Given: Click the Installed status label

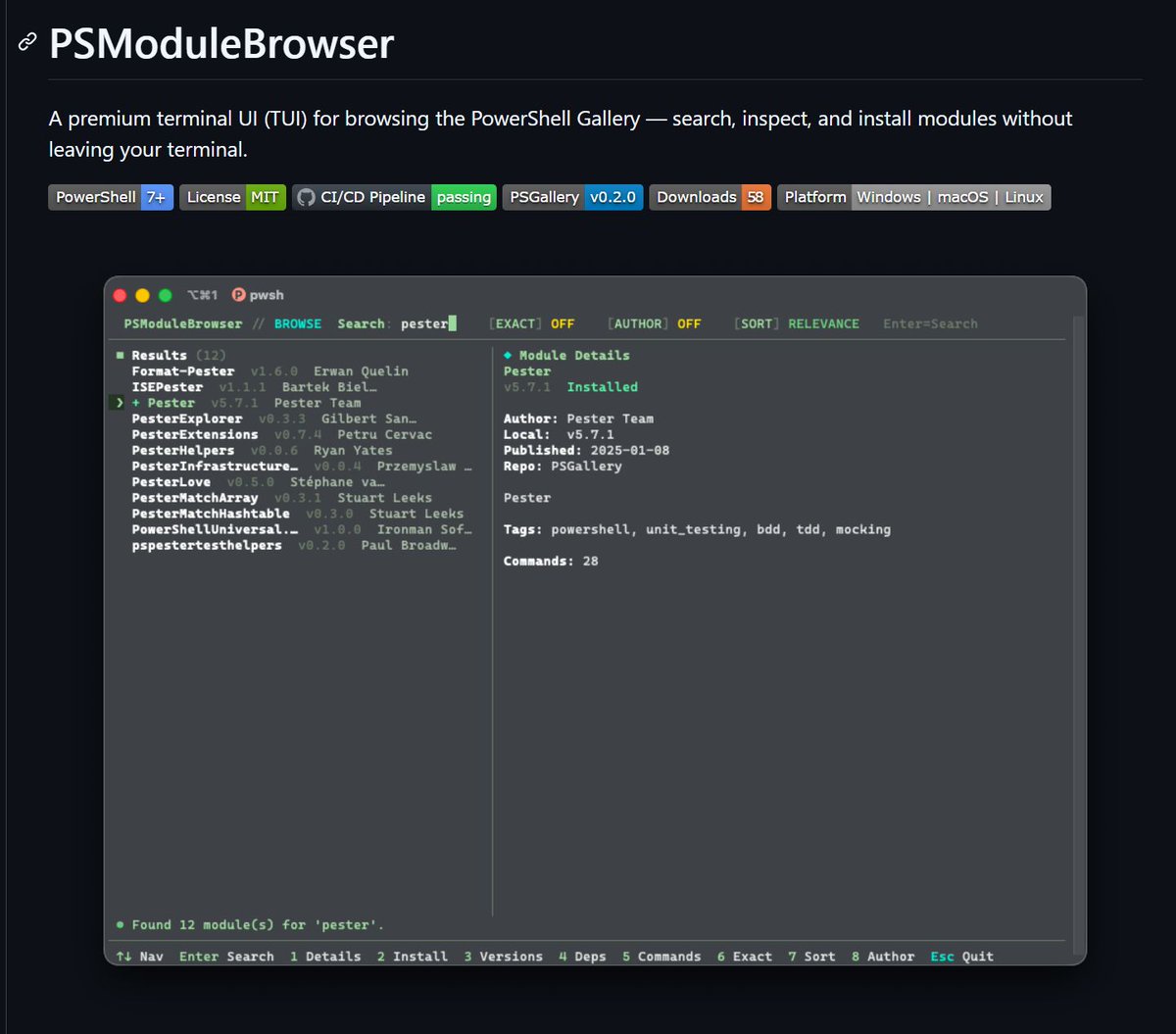Looking at the screenshot, I should tap(603, 387).
